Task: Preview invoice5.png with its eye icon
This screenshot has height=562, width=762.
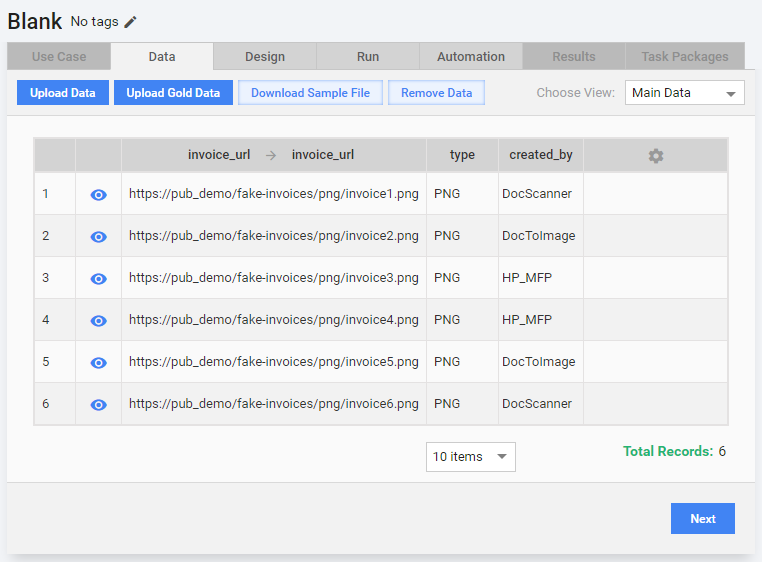Action: (x=99, y=363)
